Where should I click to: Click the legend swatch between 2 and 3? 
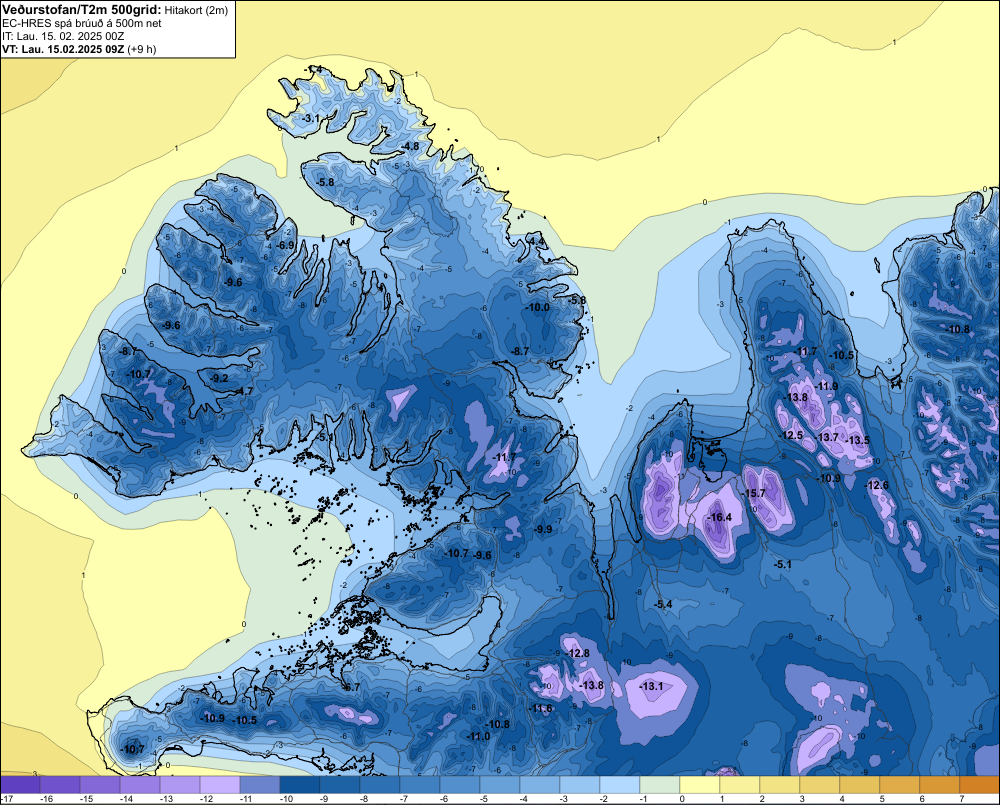780,785
